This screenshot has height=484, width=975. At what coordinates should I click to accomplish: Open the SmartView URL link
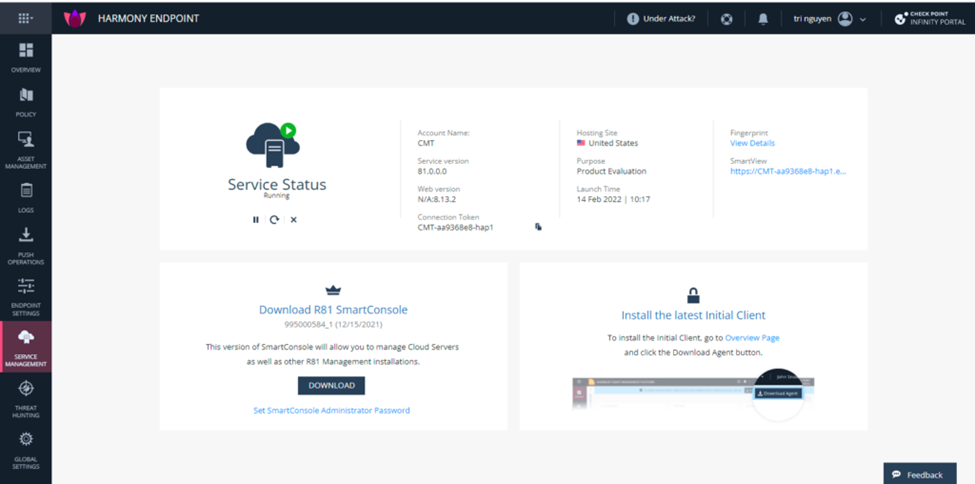788,171
